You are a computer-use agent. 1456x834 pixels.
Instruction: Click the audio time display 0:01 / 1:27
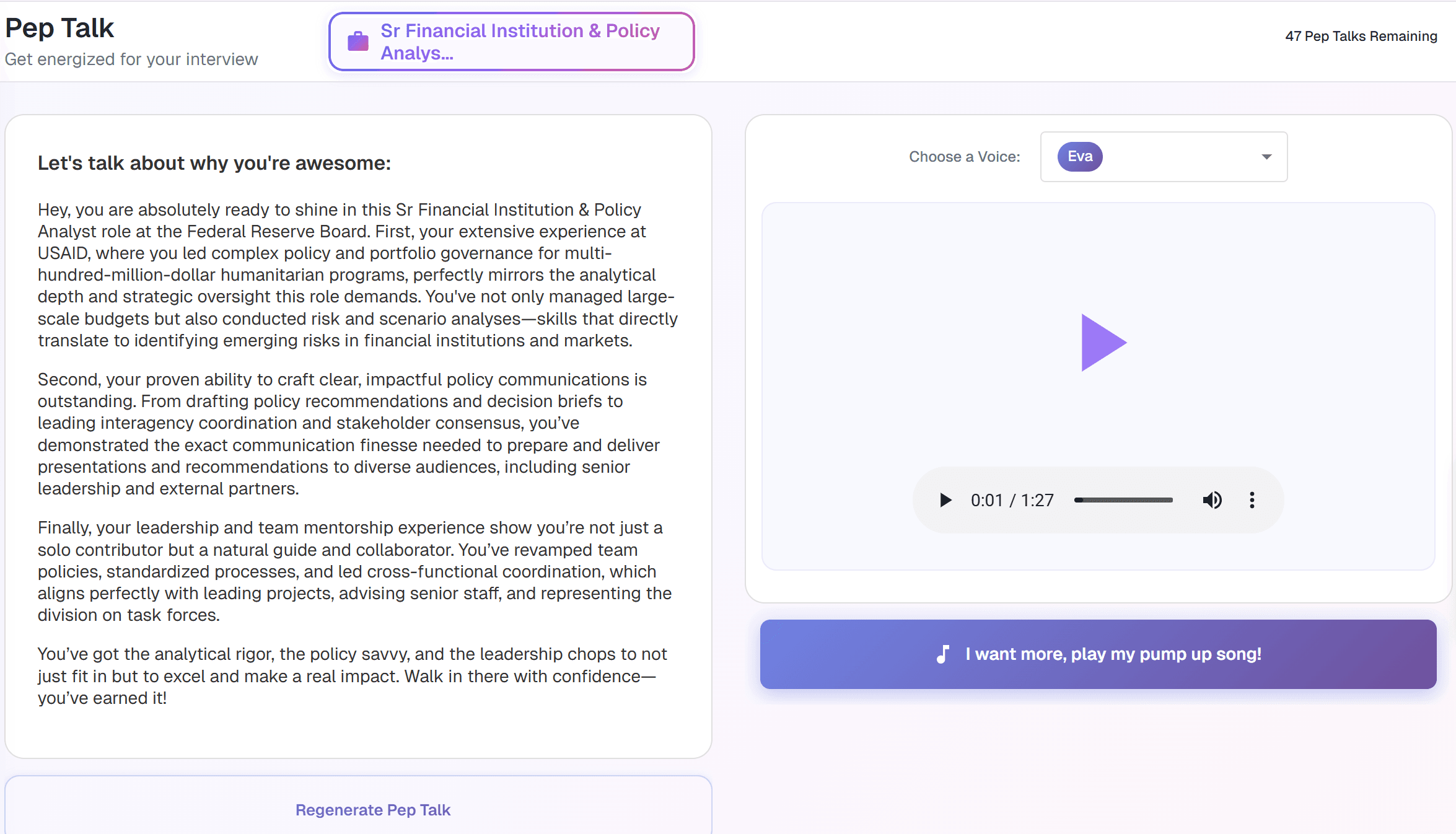pyautogui.click(x=1012, y=500)
